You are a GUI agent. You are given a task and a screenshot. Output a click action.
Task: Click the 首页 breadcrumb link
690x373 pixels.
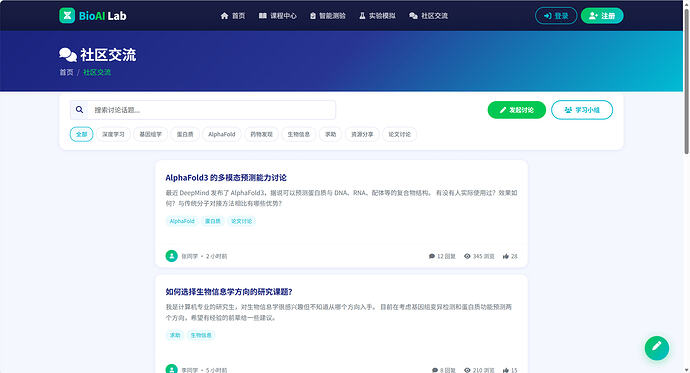click(x=66, y=72)
